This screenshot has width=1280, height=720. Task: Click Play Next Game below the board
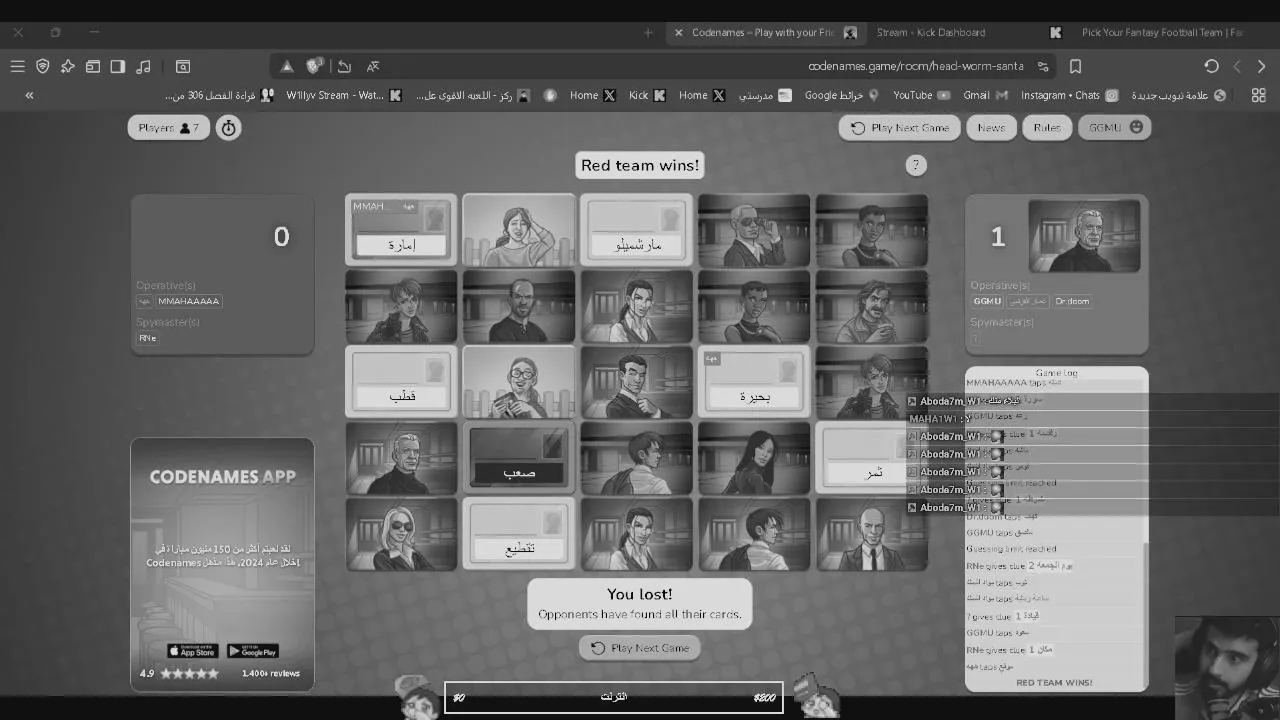(x=640, y=648)
